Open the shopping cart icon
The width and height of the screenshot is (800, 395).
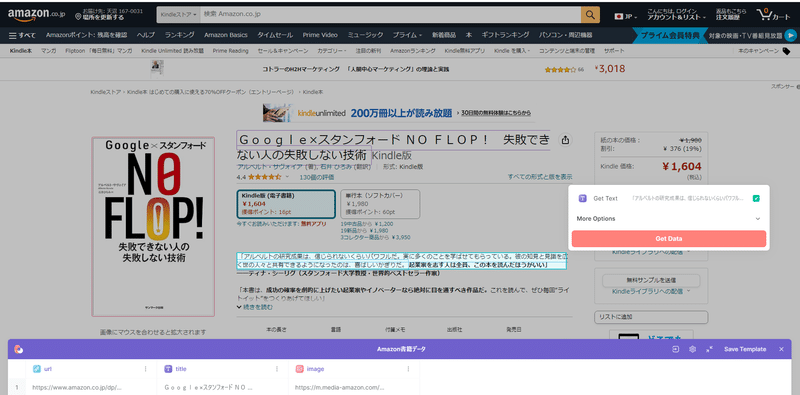(774, 15)
